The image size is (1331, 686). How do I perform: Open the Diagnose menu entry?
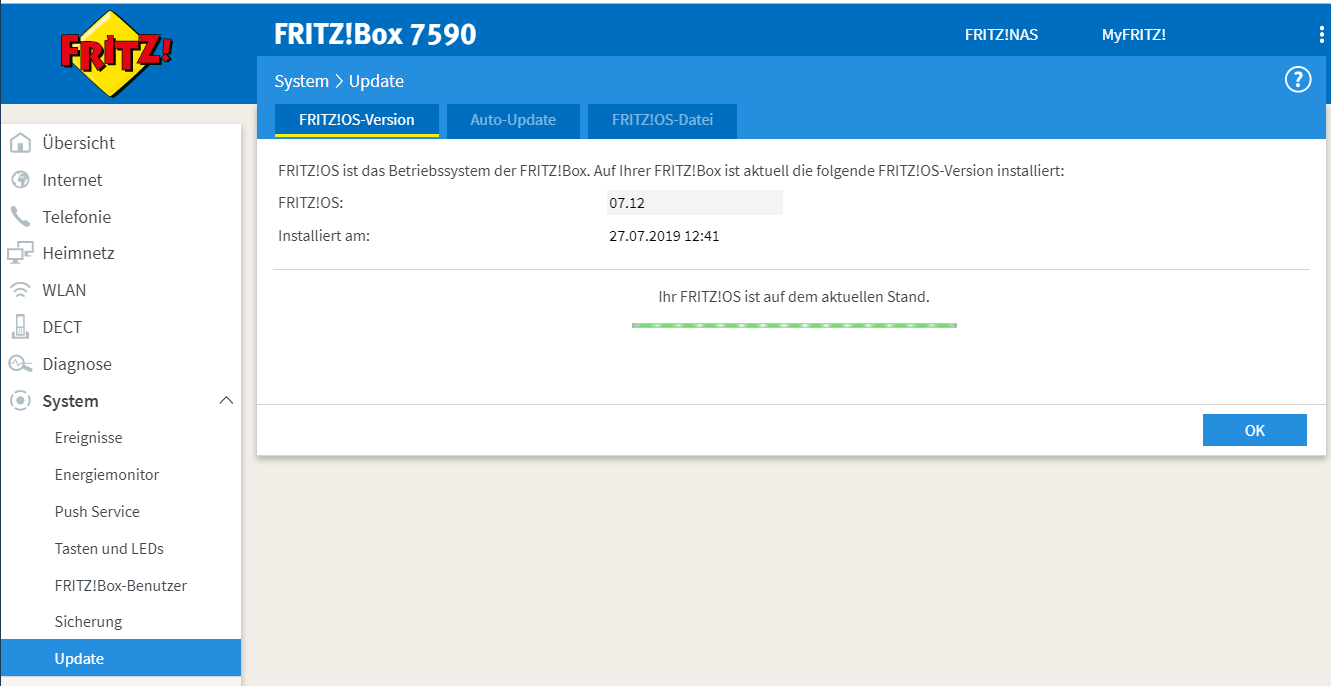(x=77, y=364)
